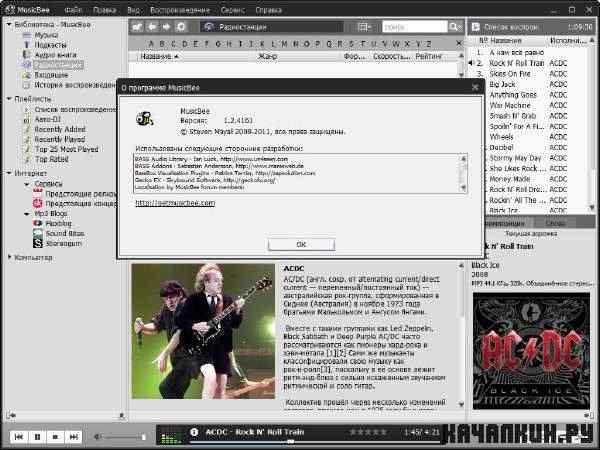Open the getmusicbee.com link
Viewport: 600px width, 450px height.
point(175,203)
